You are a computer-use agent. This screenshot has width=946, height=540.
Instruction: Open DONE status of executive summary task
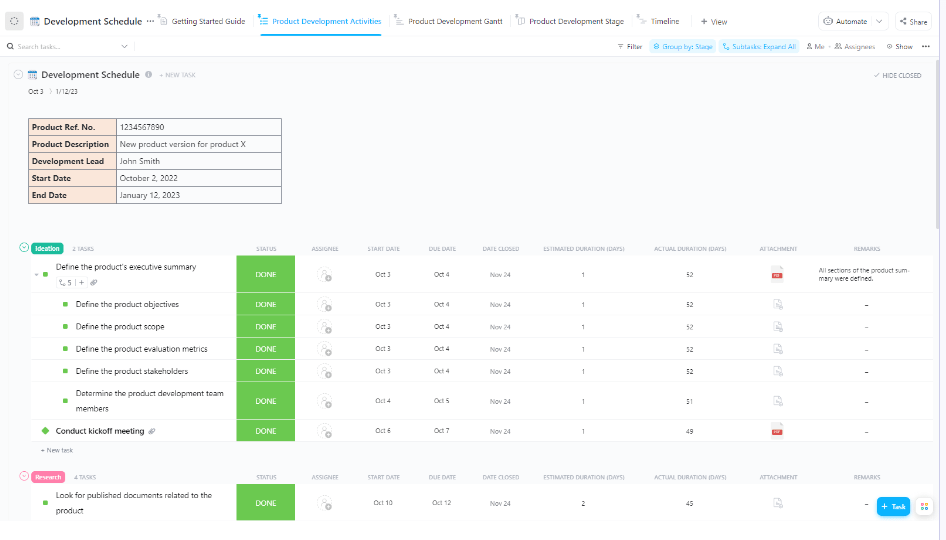click(265, 275)
